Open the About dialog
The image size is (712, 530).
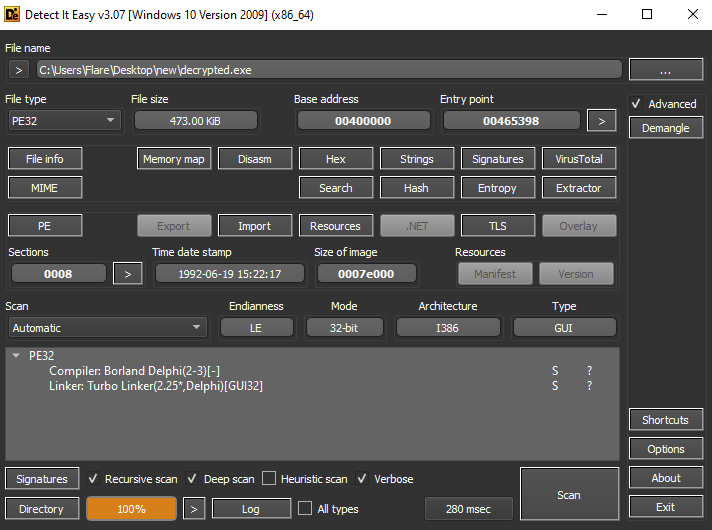(666, 478)
